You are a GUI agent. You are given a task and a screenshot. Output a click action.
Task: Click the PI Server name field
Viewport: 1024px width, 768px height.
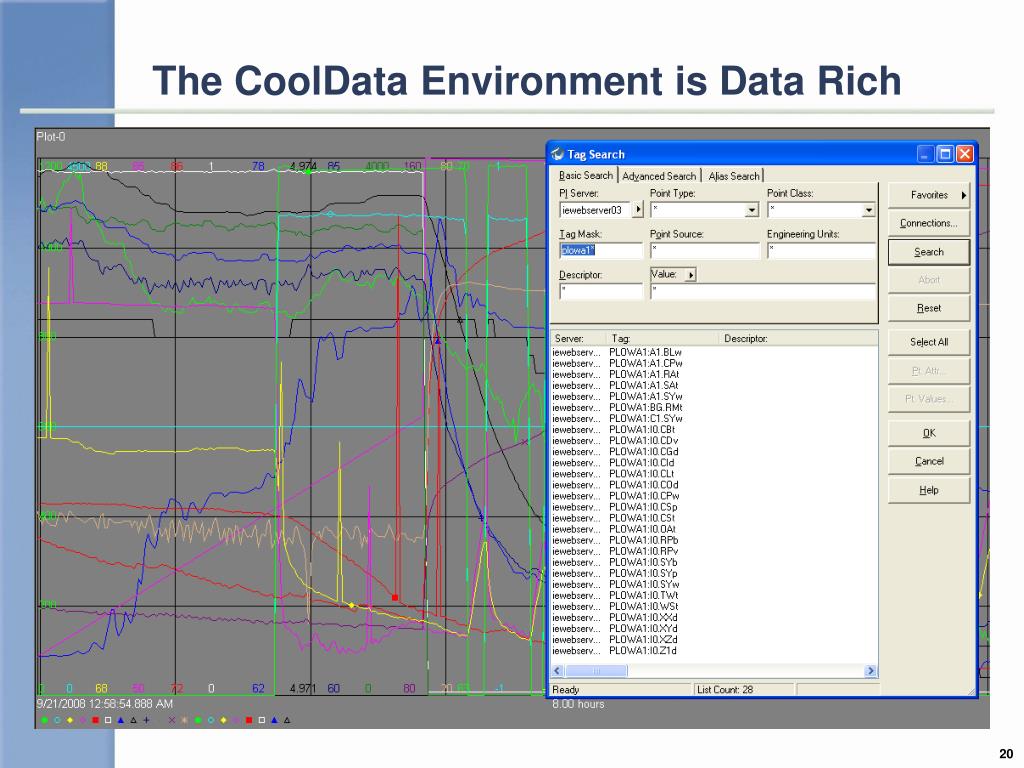click(x=595, y=210)
